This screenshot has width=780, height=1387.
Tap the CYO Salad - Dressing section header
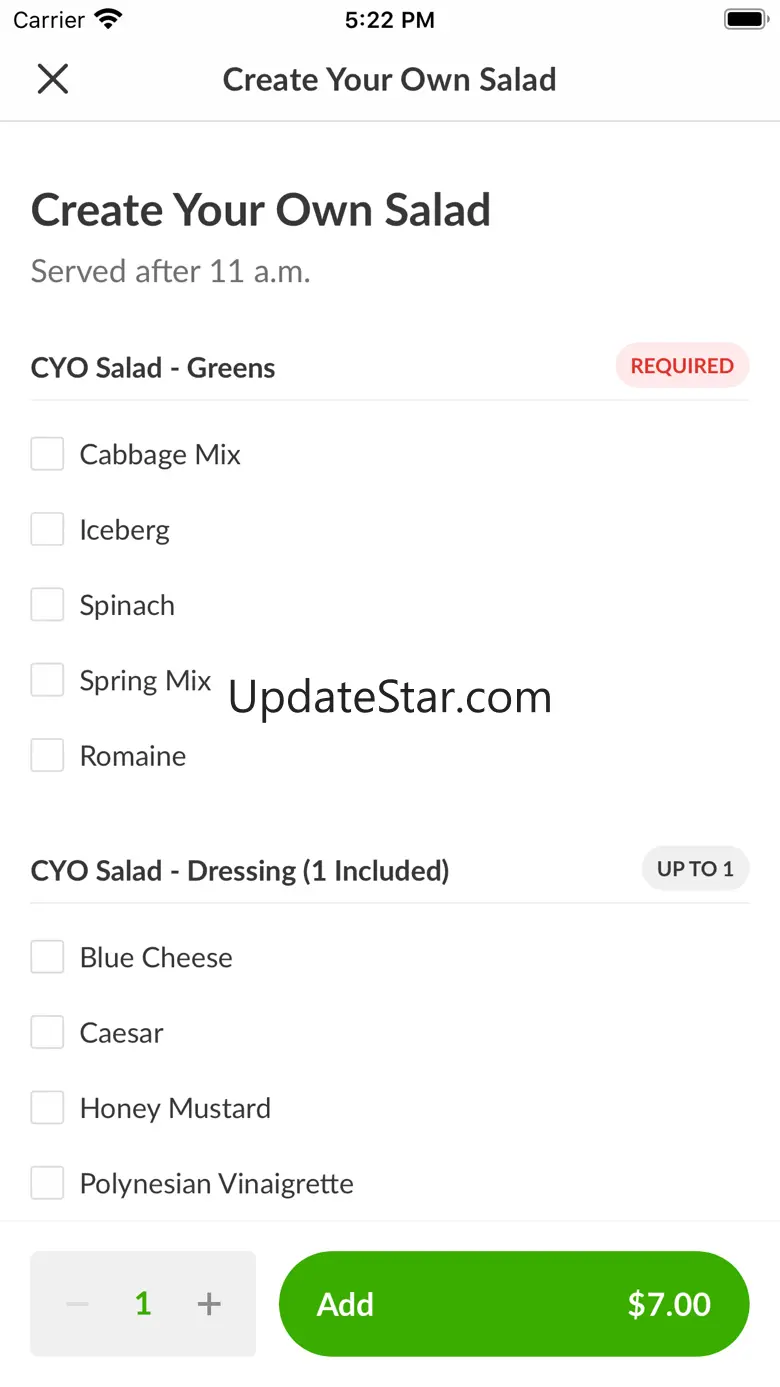[240, 871]
